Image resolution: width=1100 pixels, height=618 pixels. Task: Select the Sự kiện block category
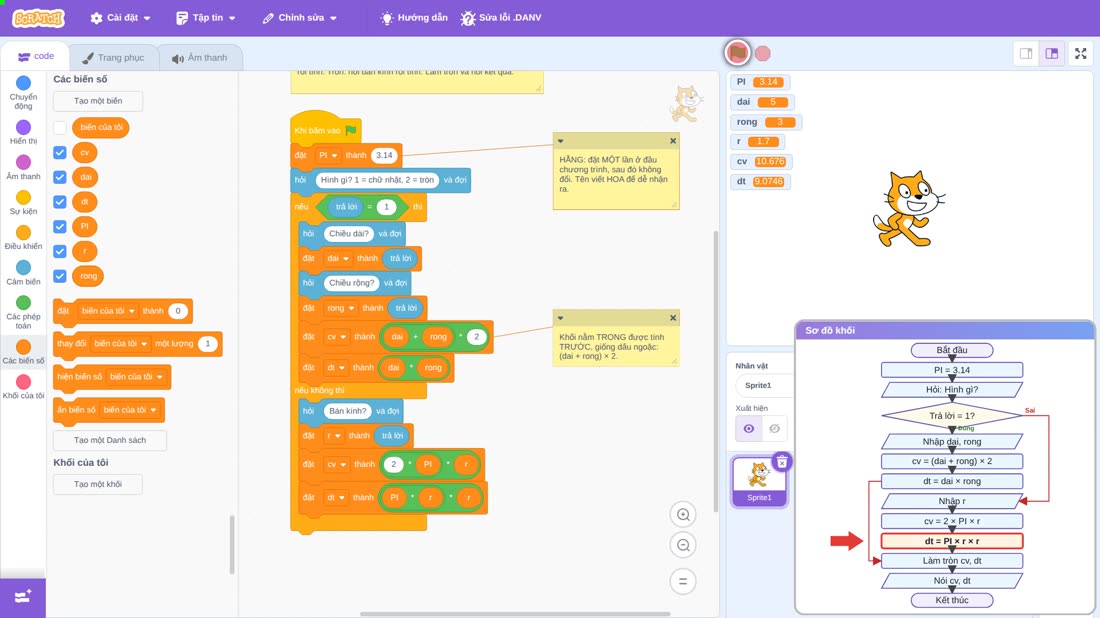[x=23, y=202]
